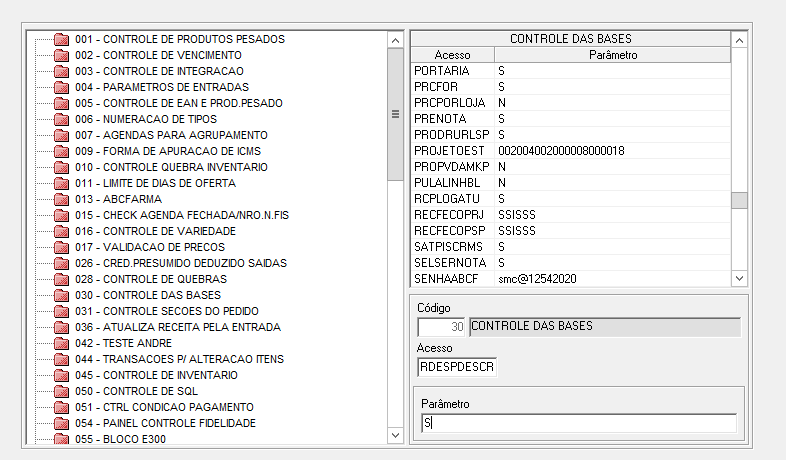This screenshot has width=786, height=460.
Task: Click folder icon of 016 - CONTROLE DE VARIEDADE
Action: tap(61, 232)
